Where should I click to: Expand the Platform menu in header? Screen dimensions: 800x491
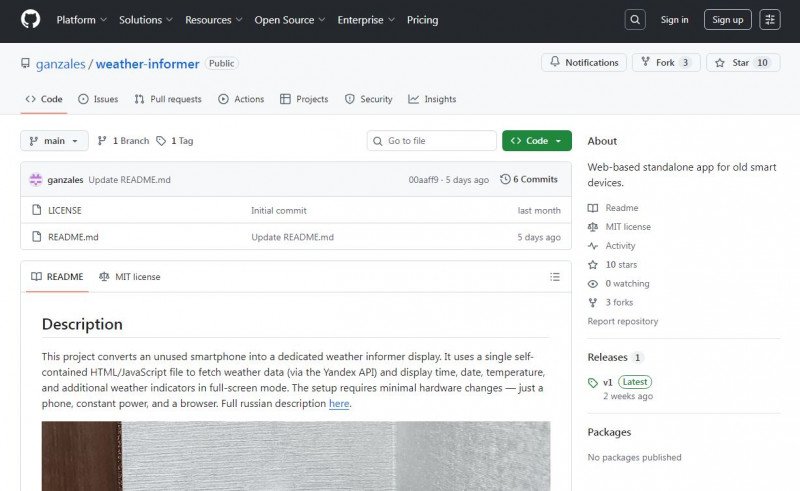(x=82, y=20)
